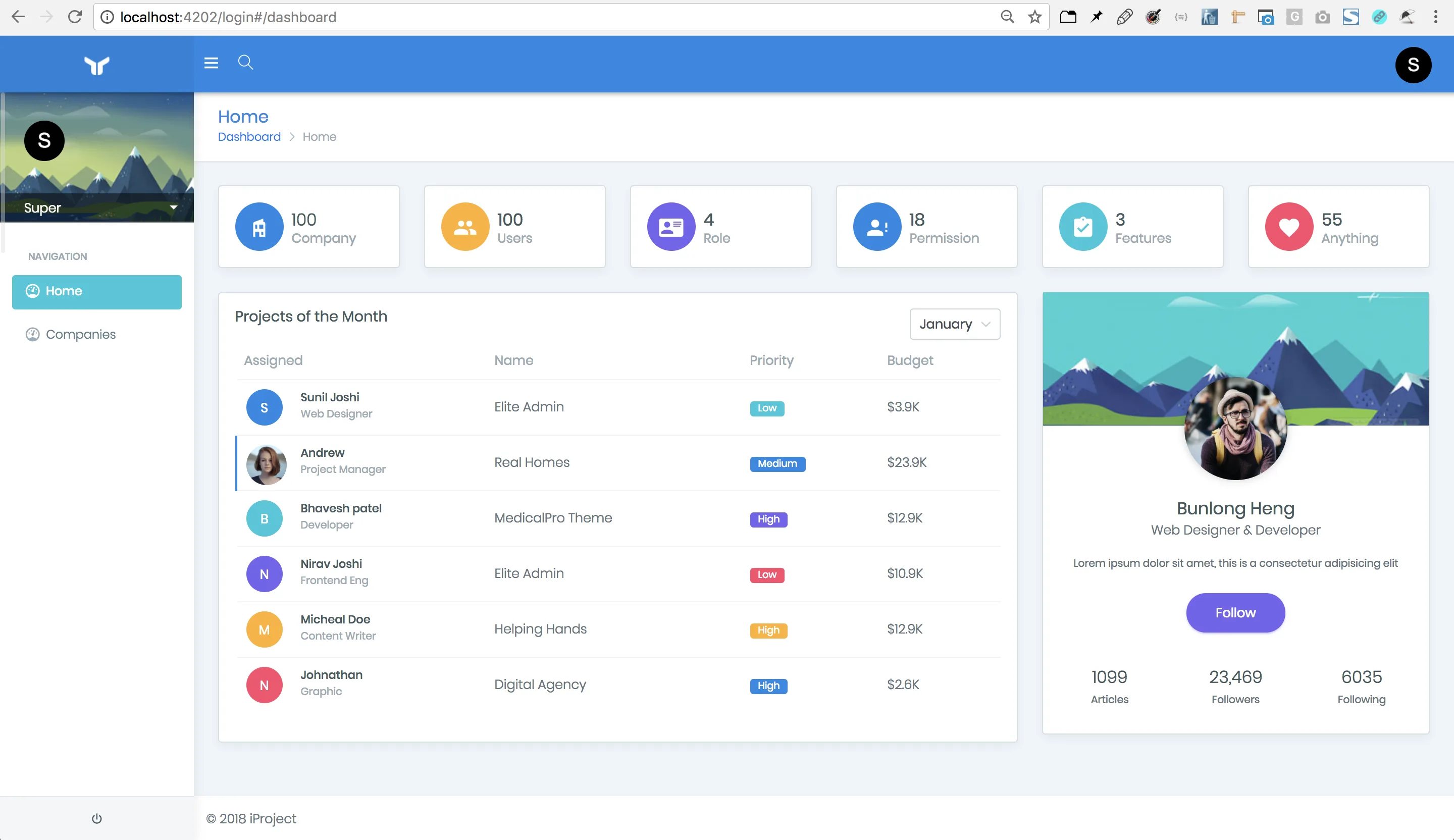Open the January month dropdown
The image size is (1454, 840).
(954, 324)
